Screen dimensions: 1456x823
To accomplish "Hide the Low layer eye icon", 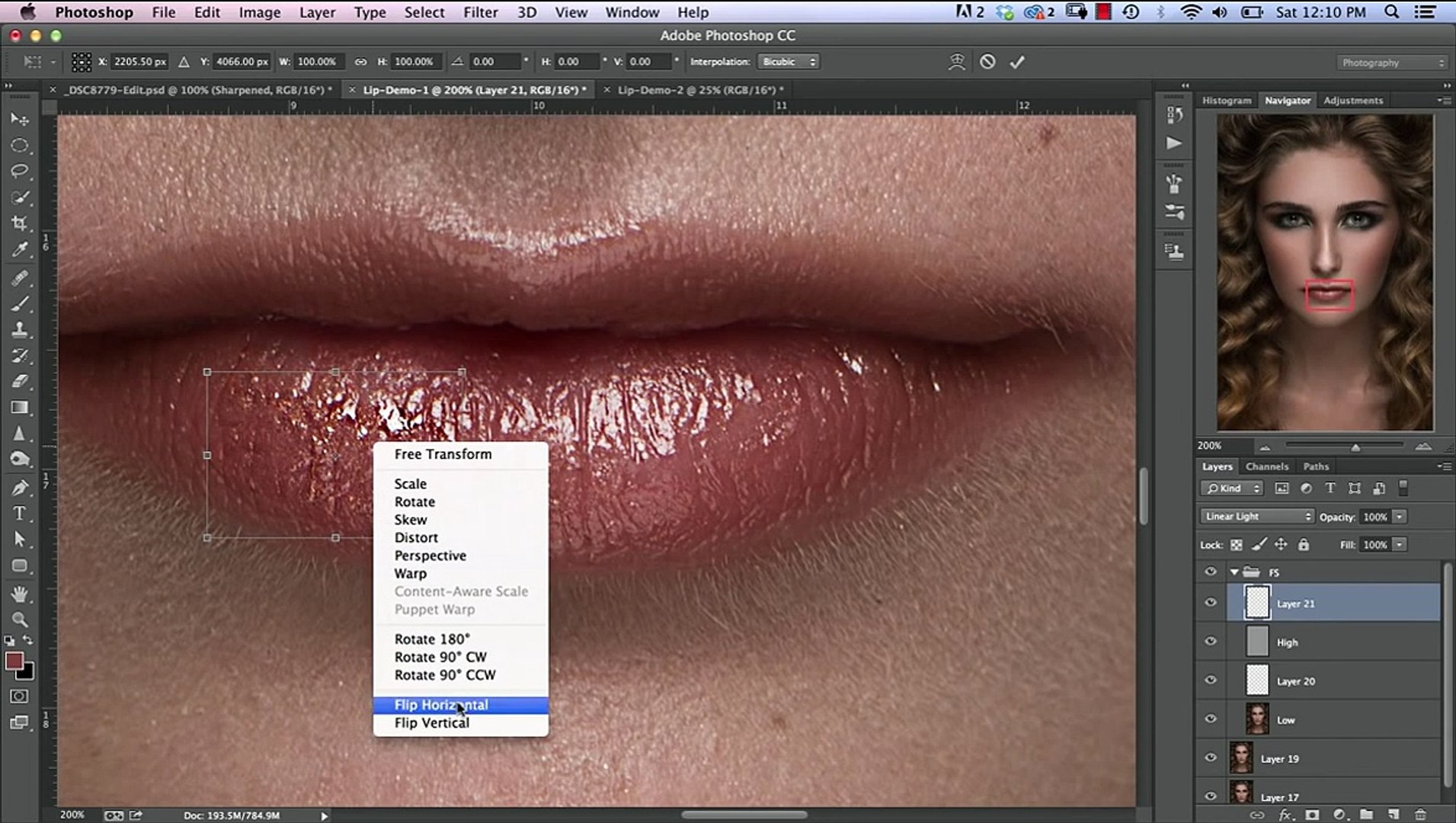I will [1211, 719].
